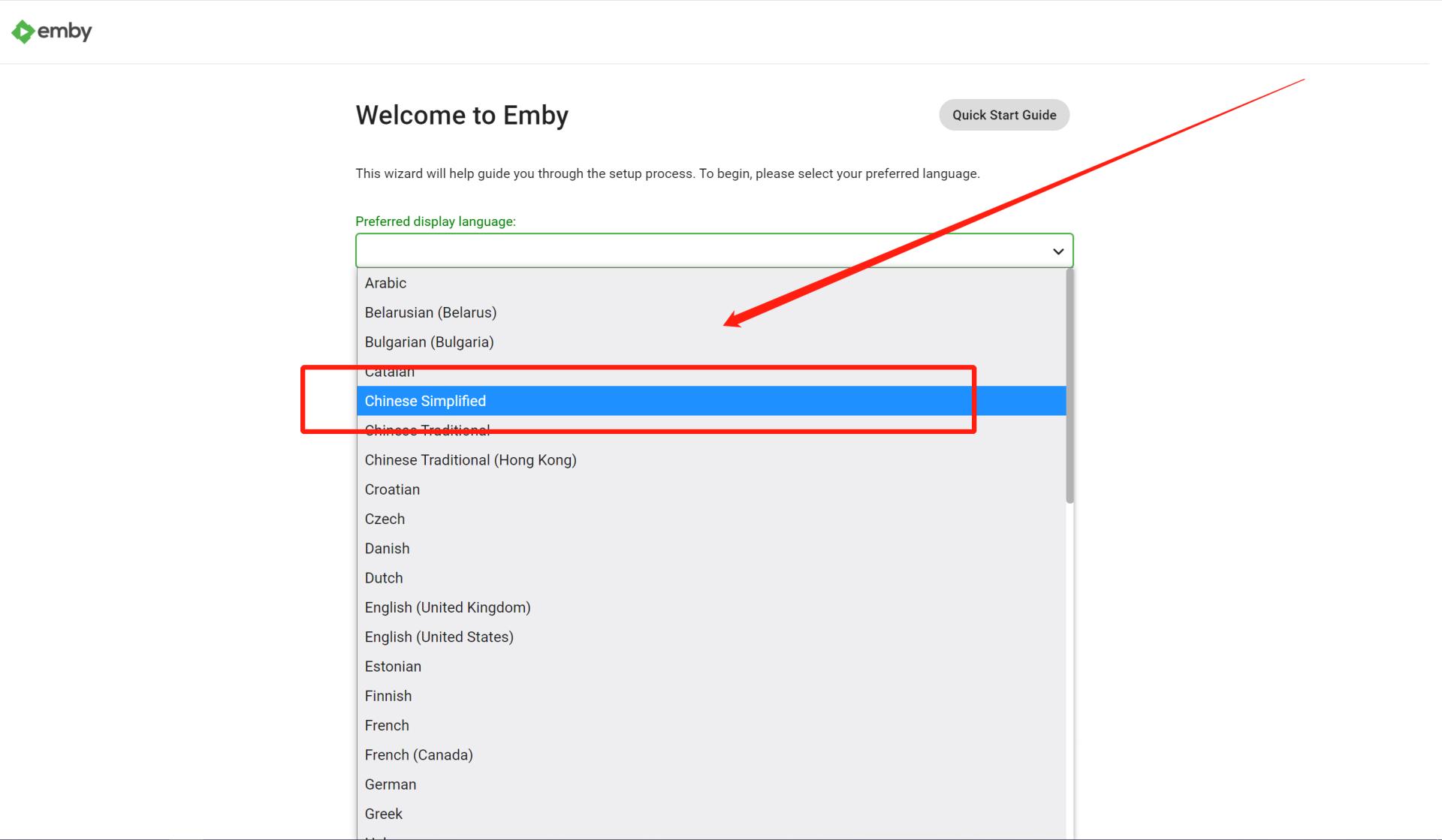Click the Emby logo icon
This screenshot has height=840, width=1442.
tap(23, 32)
